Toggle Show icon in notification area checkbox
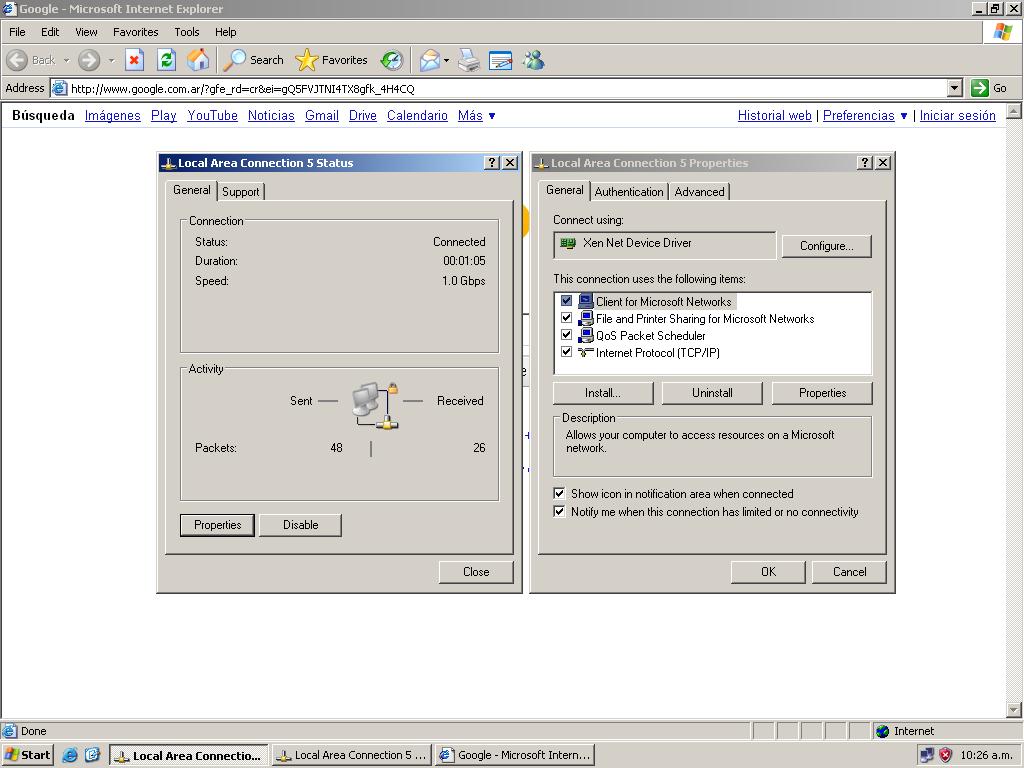 tap(559, 494)
